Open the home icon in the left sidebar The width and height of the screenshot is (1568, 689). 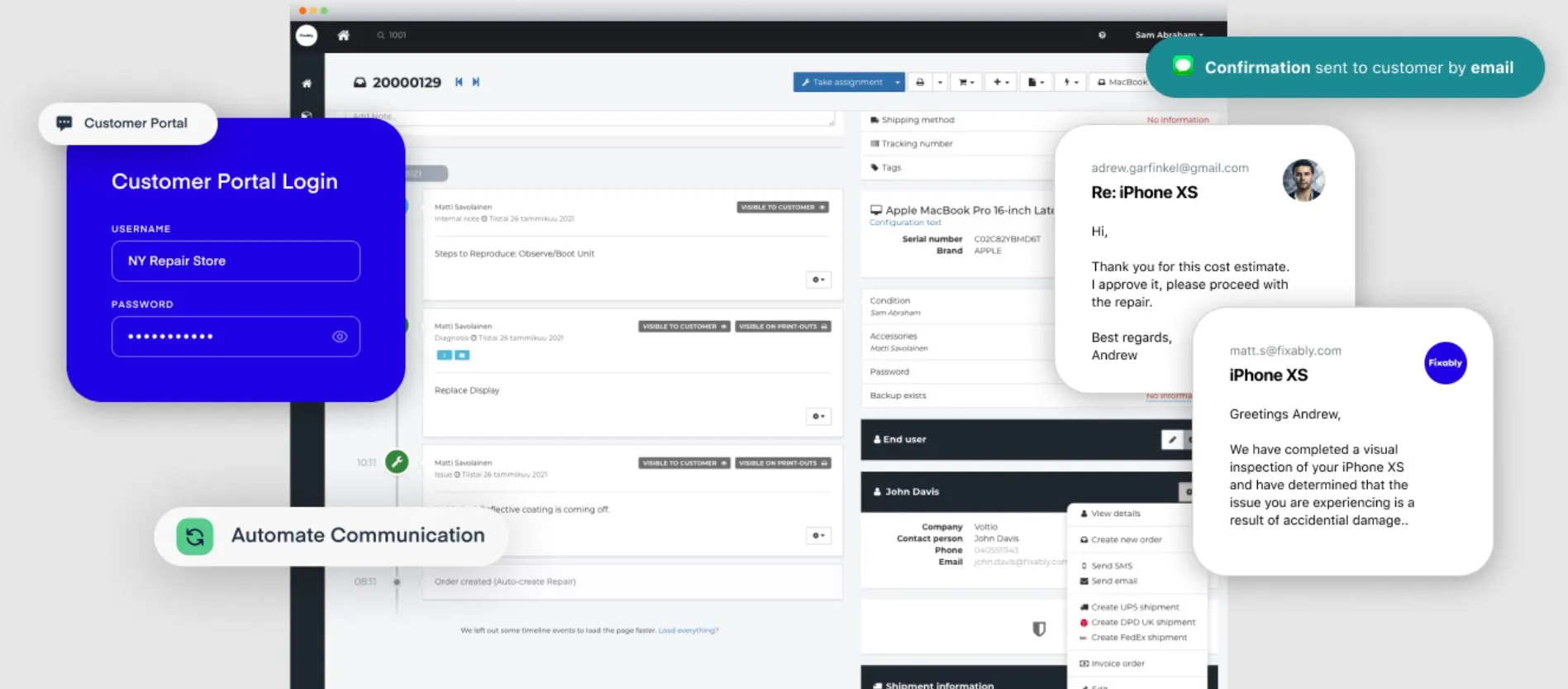point(307,83)
